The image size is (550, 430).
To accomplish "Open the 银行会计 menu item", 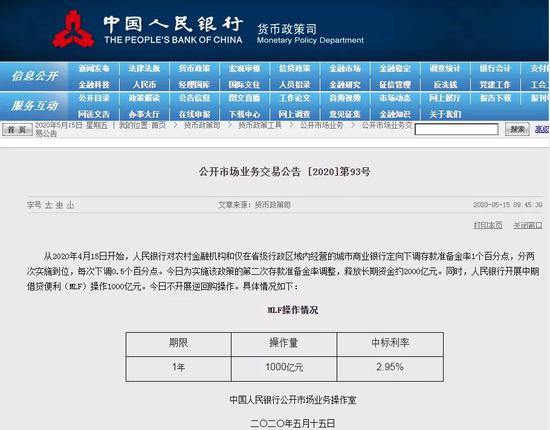I will point(495,68).
